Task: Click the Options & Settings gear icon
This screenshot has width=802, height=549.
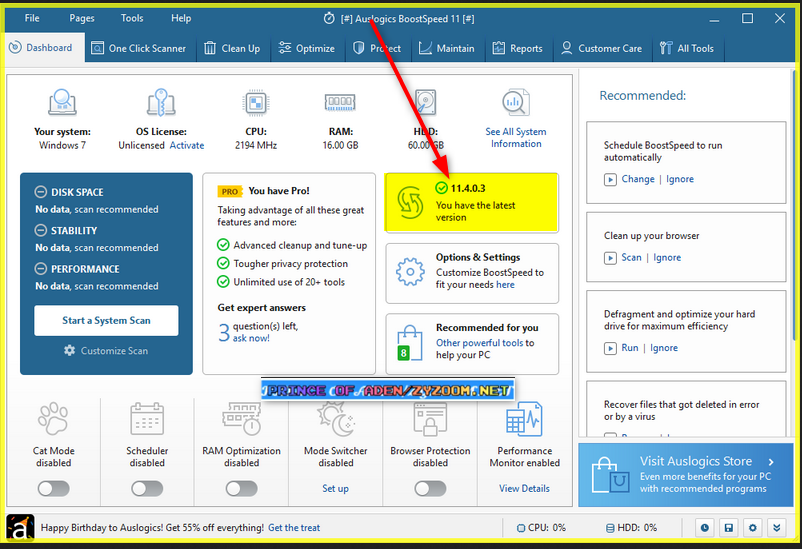Action: [x=410, y=272]
